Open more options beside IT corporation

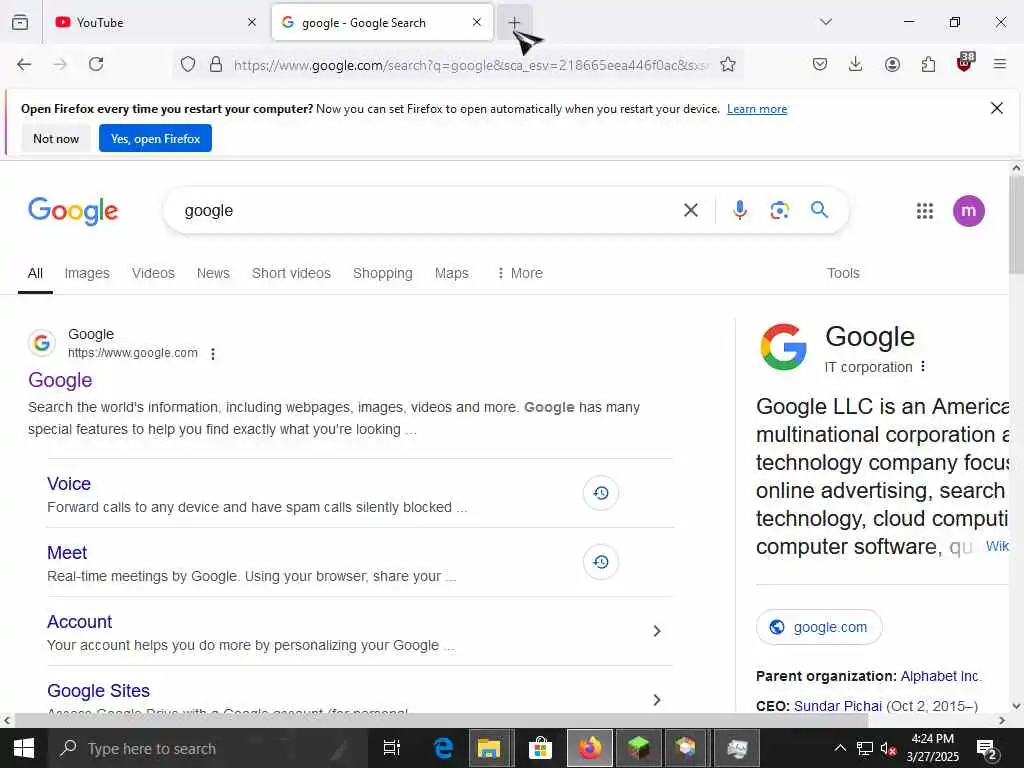pyautogui.click(x=923, y=366)
